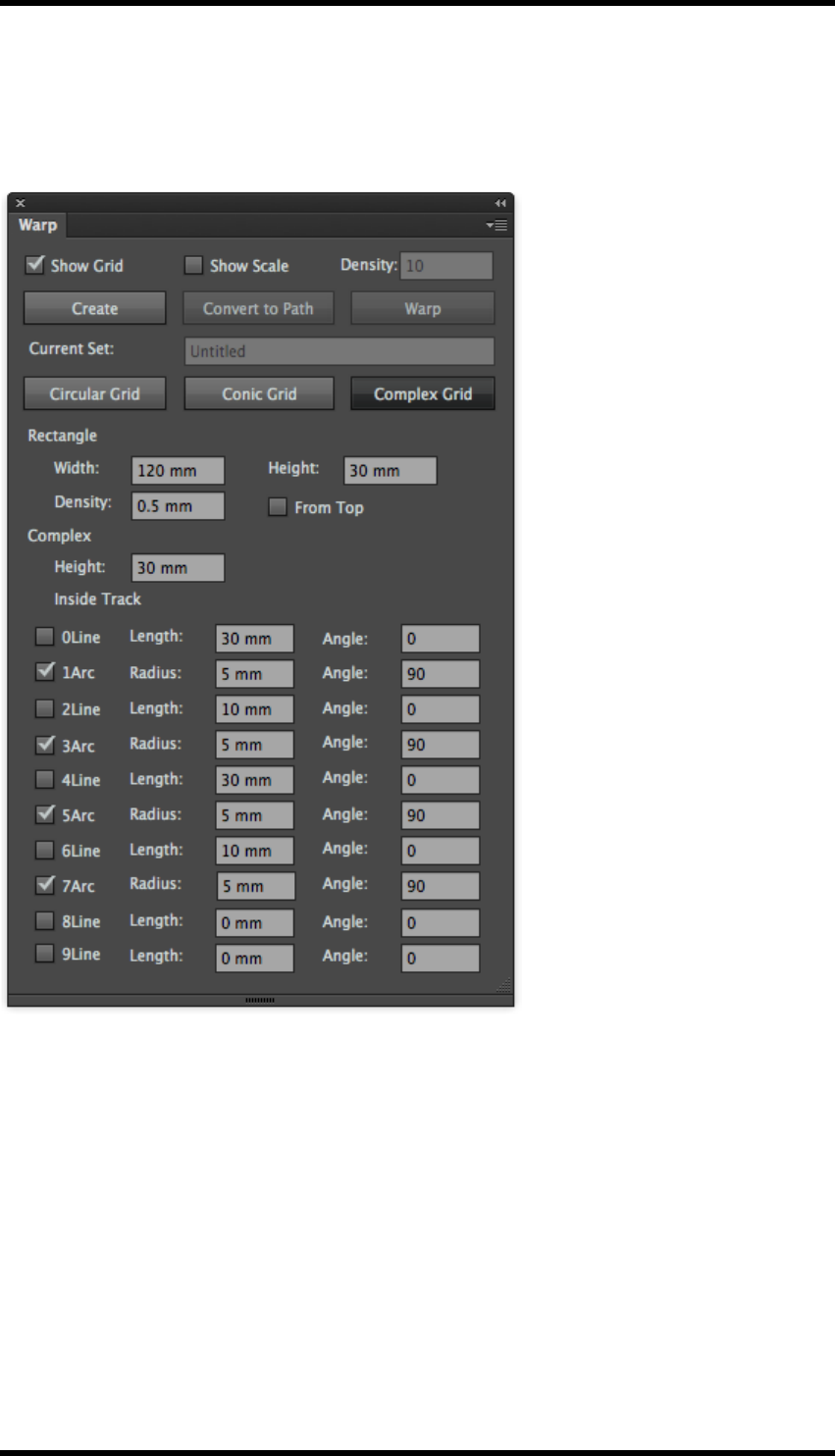Image resolution: width=835 pixels, height=1456 pixels.
Task: Uncheck the 5Arc checkbox
Action: click(x=44, y=814)
